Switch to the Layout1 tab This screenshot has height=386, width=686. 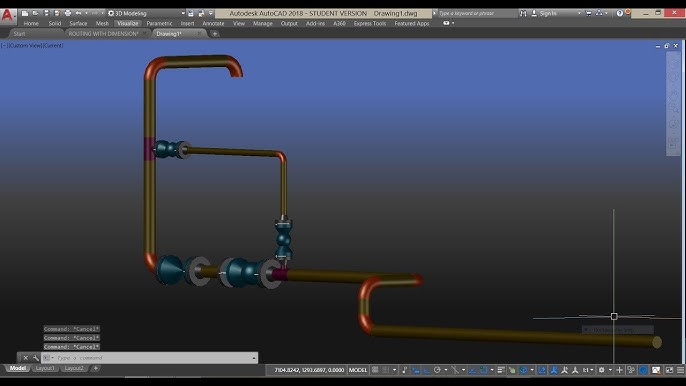pyautogui.click(x=45, y=368)
